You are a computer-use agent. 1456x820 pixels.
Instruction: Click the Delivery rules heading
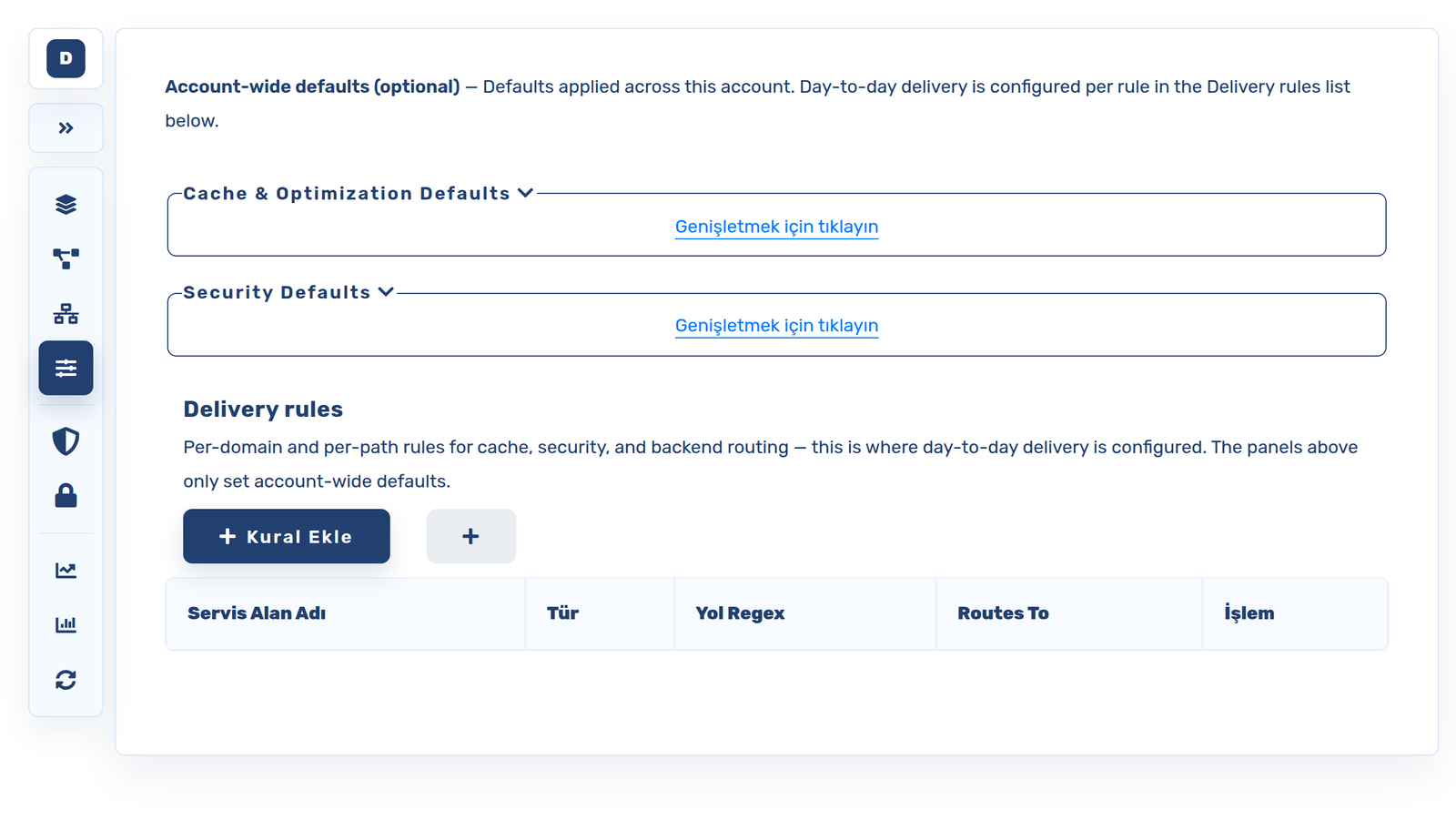click(263, 410)
